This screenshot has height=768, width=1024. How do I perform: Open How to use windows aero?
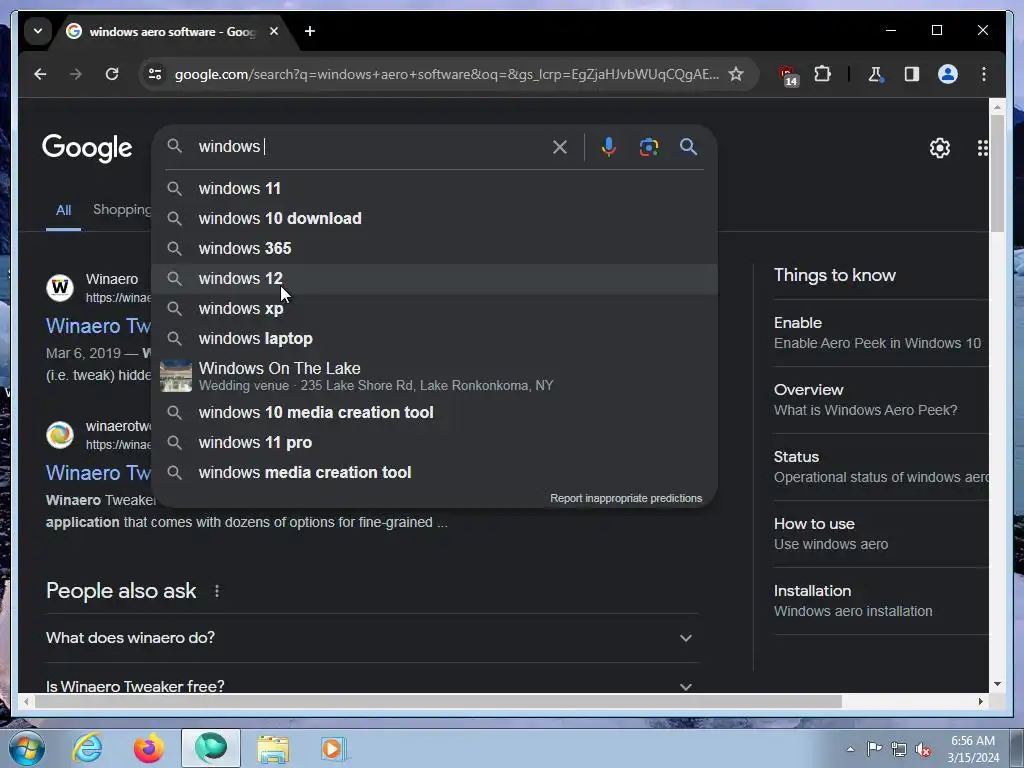coord(880,534)
